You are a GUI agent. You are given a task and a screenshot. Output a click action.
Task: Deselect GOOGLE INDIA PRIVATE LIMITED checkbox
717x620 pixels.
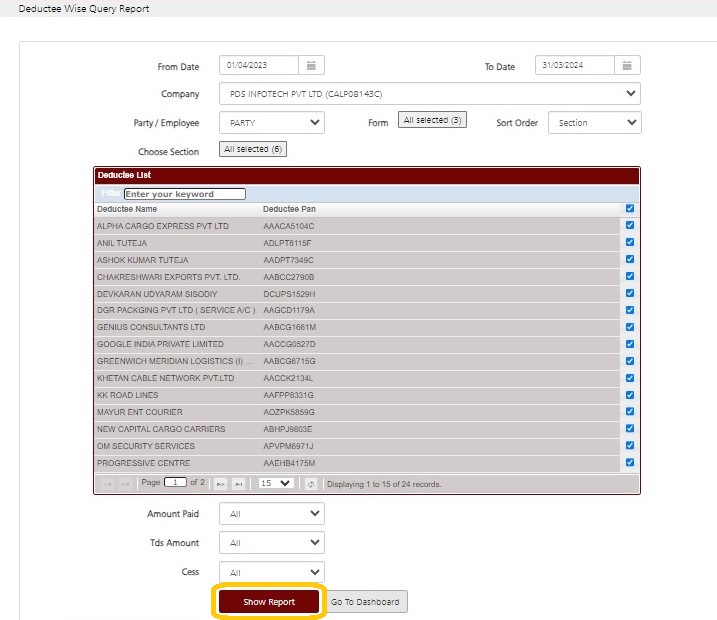630,344
